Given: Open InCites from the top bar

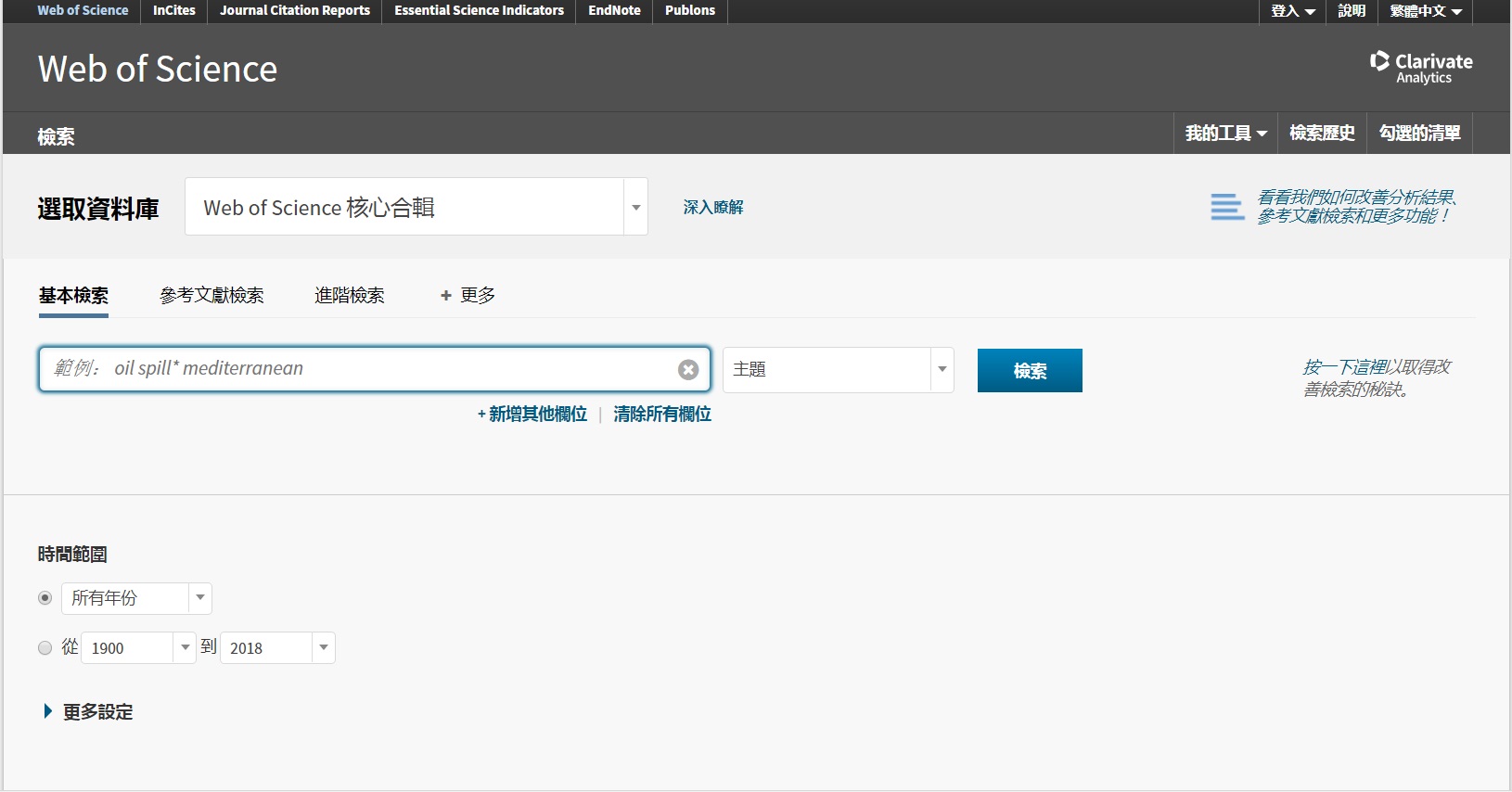Looking at the screenshot, I should pyautogui.click(x=174, y=10).
